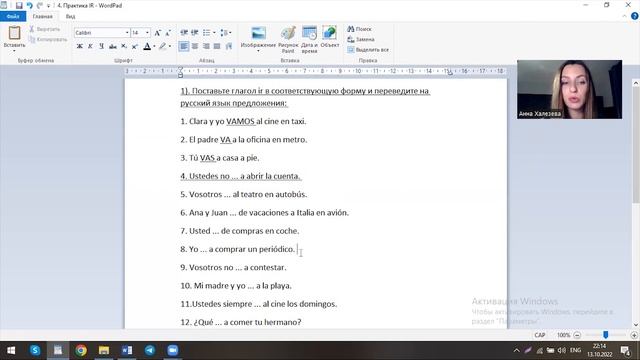Toggle italic (К) formatting
The image size is (640, 360).
[91, 47]
